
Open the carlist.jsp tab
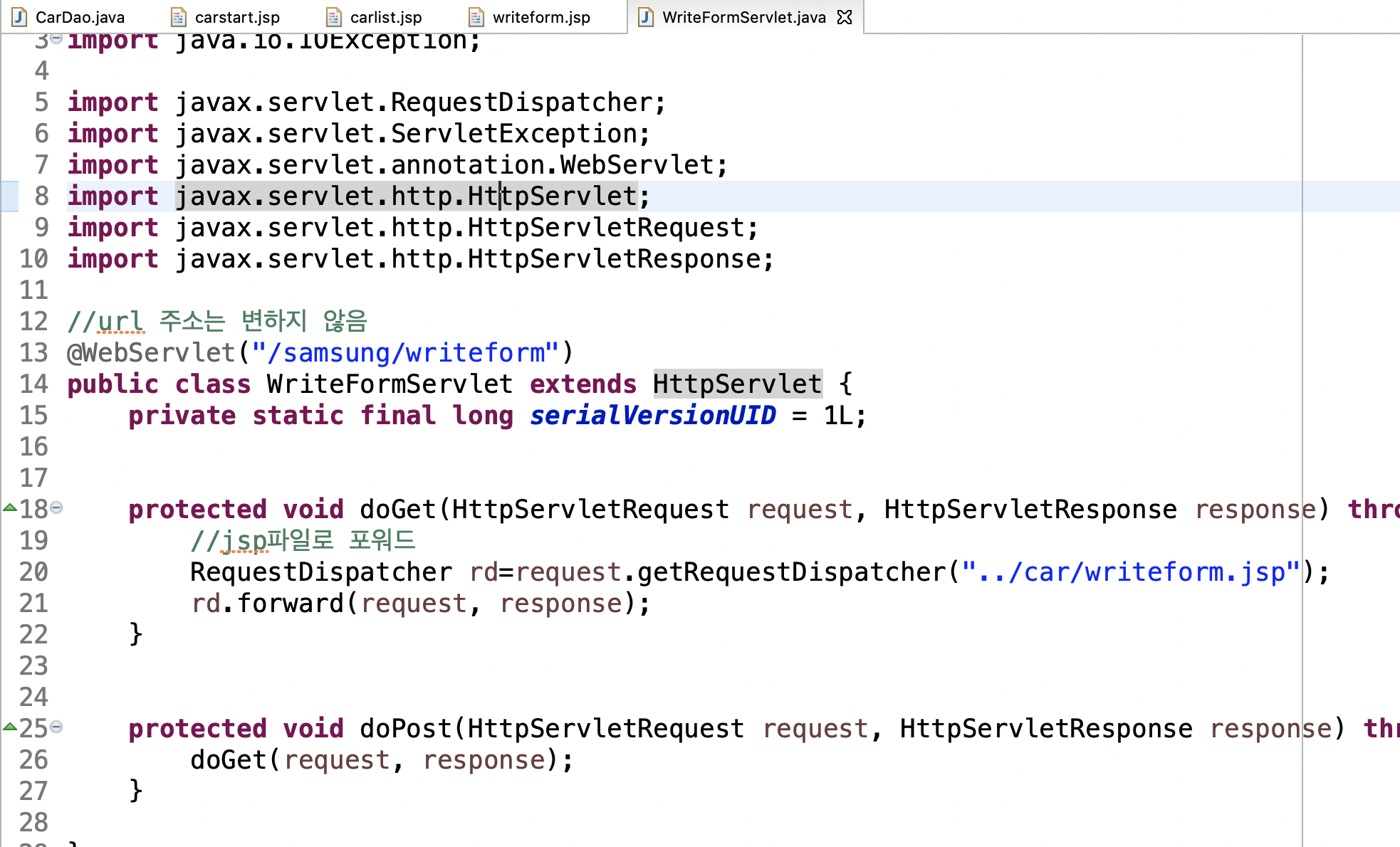pos(385,17)
